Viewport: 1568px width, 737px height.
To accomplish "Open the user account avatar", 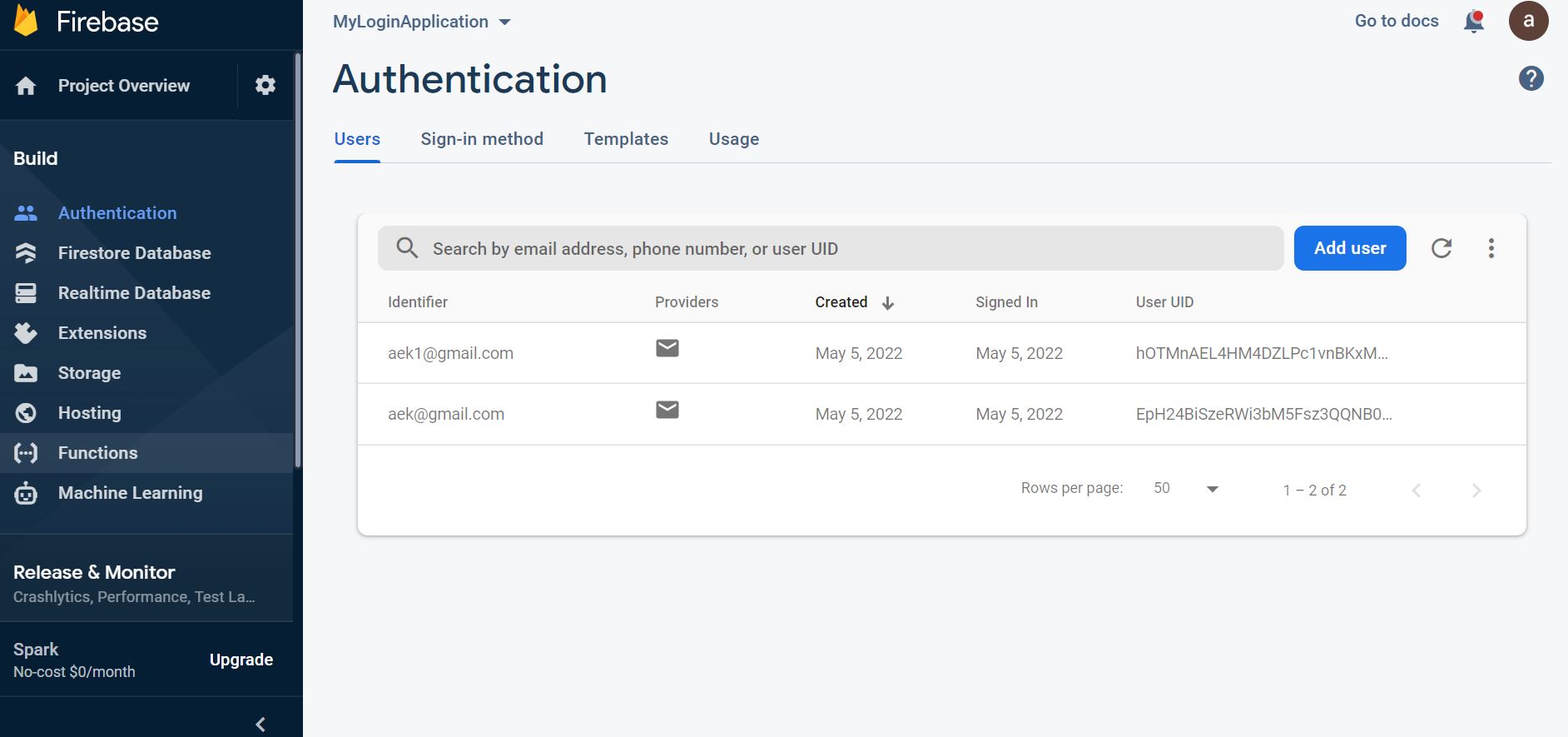I will tap(1528, 22).
